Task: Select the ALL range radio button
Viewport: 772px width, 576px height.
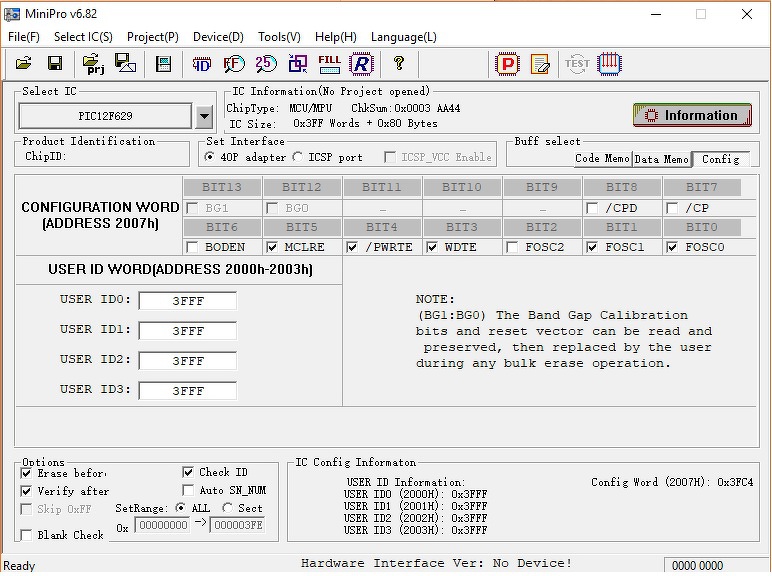Action: (181, 508)
